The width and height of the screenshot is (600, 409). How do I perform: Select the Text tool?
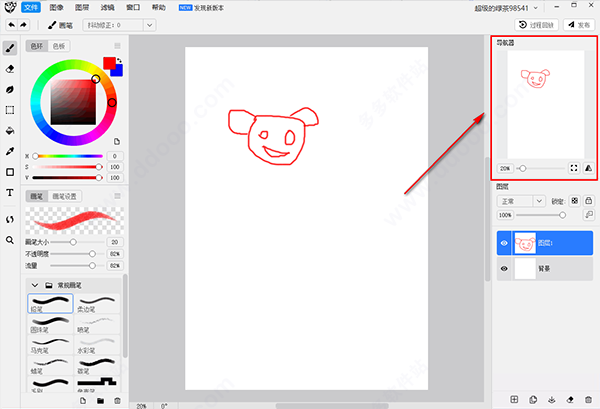[x=10, y=192]
